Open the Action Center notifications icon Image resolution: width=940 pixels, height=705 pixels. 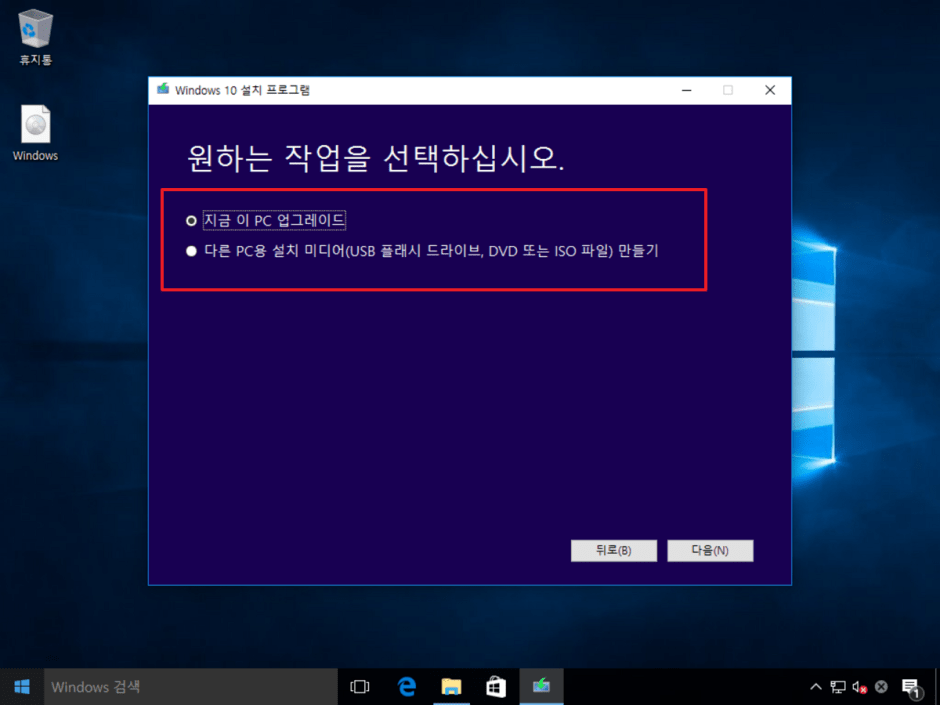pyautogui.click(x=911, y=688)
